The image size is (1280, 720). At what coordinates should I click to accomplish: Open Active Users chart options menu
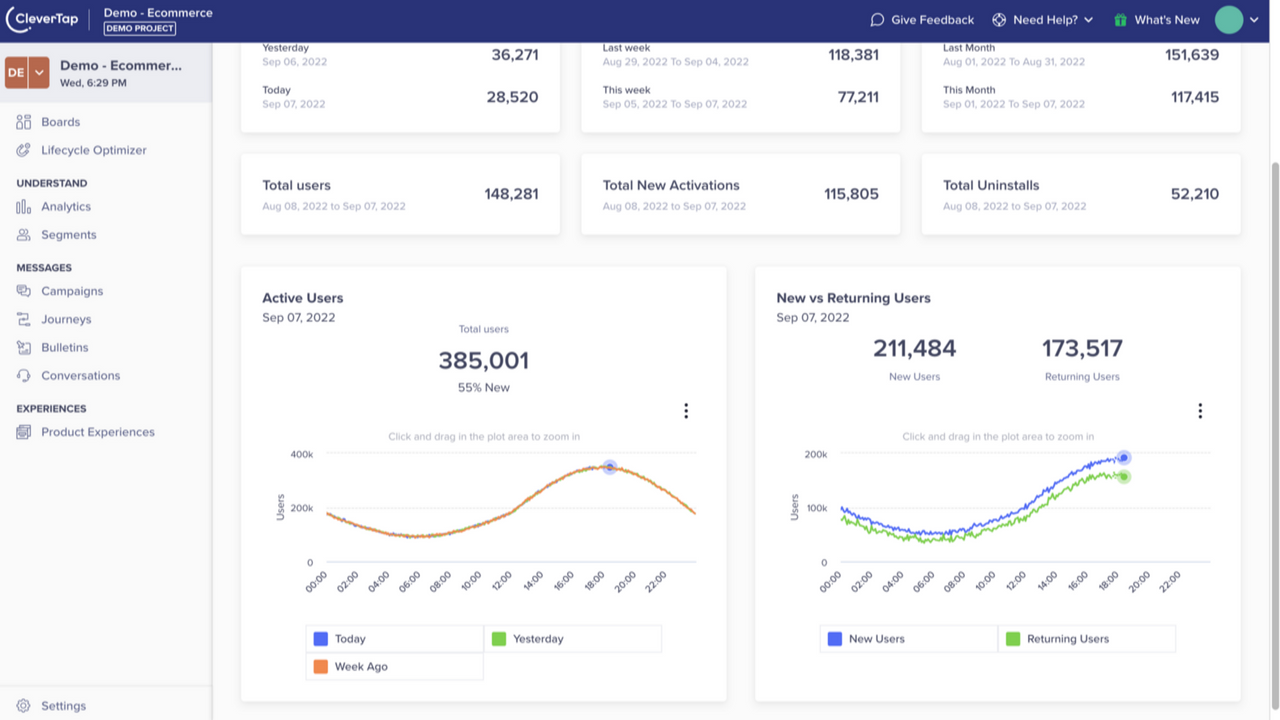(x=686, y=410)
